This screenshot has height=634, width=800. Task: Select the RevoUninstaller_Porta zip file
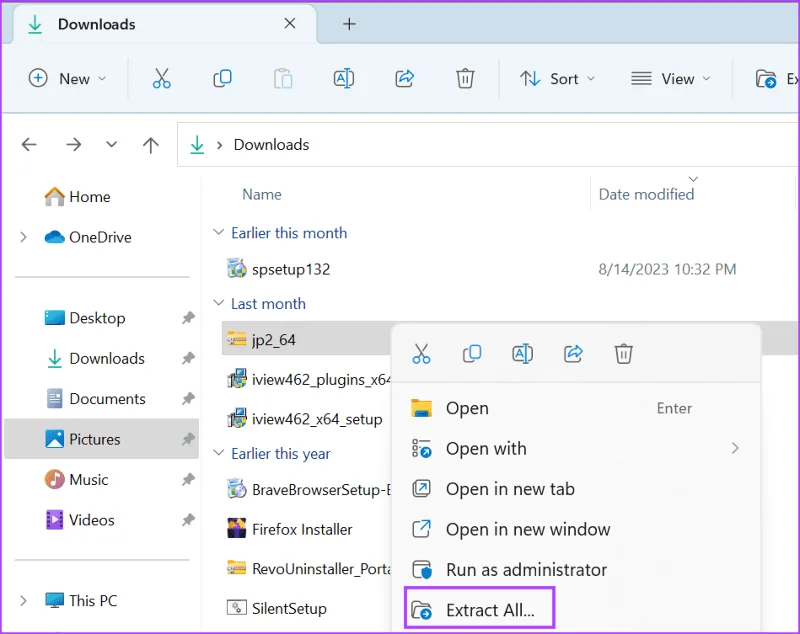308,568
